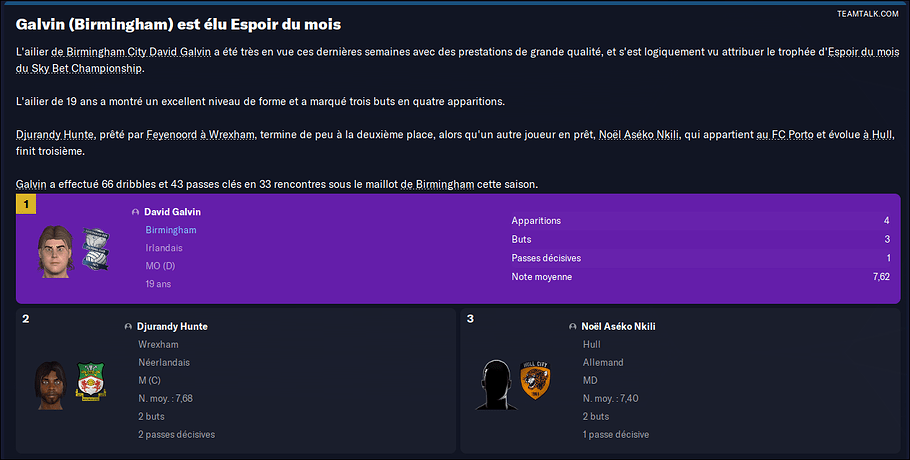910x460 pixels.
Task: Open the Wrexham club crest
Action: (91, 381)
